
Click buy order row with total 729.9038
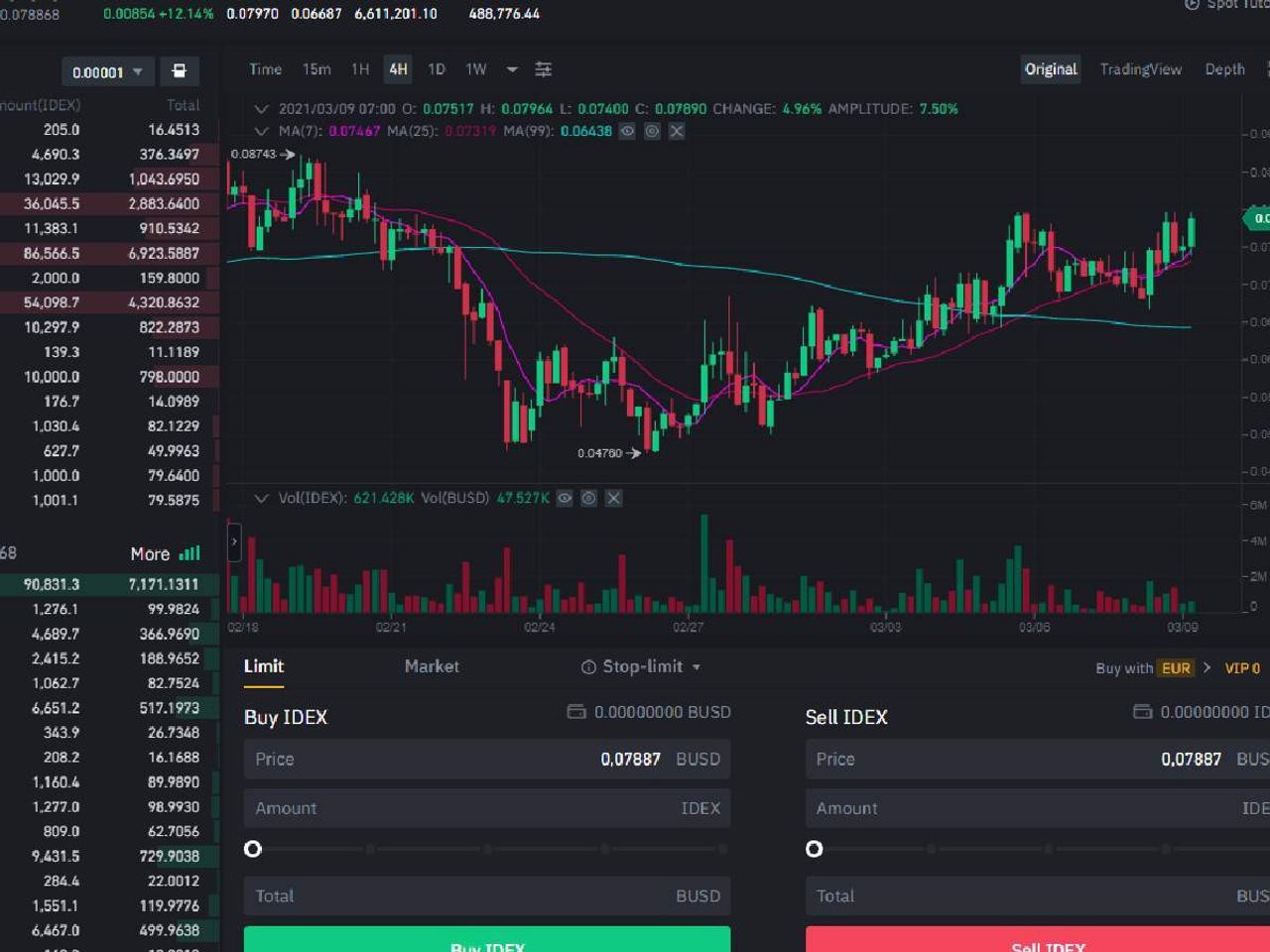(109, 856)
